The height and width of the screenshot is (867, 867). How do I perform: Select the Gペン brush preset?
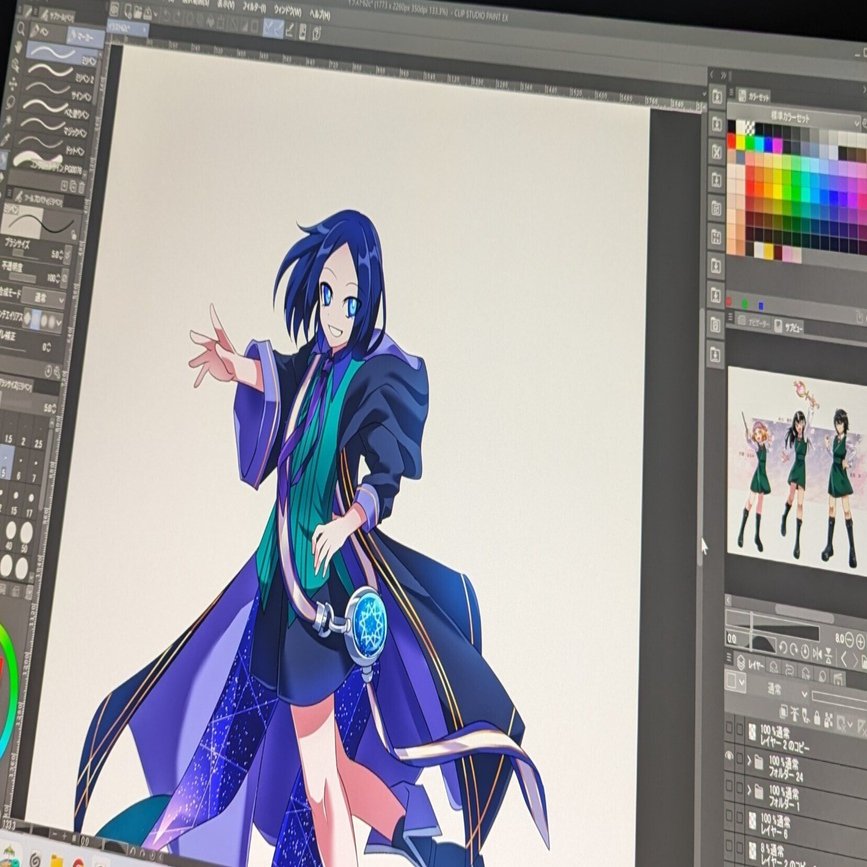tap(62, 54)
